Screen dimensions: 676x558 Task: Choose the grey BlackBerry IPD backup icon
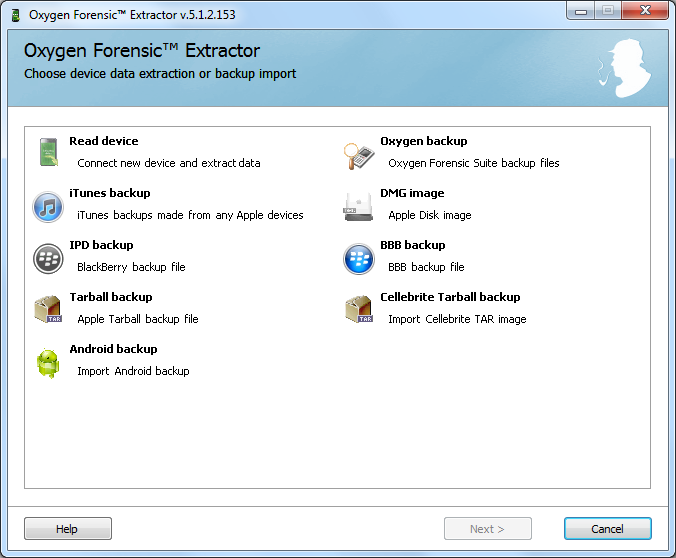click(x=48, y=259)
